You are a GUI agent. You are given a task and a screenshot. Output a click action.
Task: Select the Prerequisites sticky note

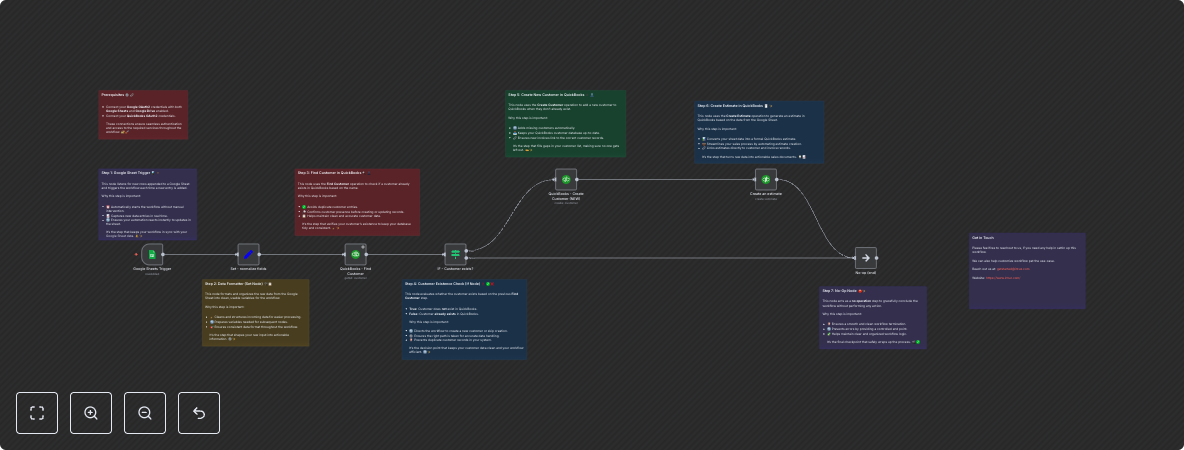(143, 115)
